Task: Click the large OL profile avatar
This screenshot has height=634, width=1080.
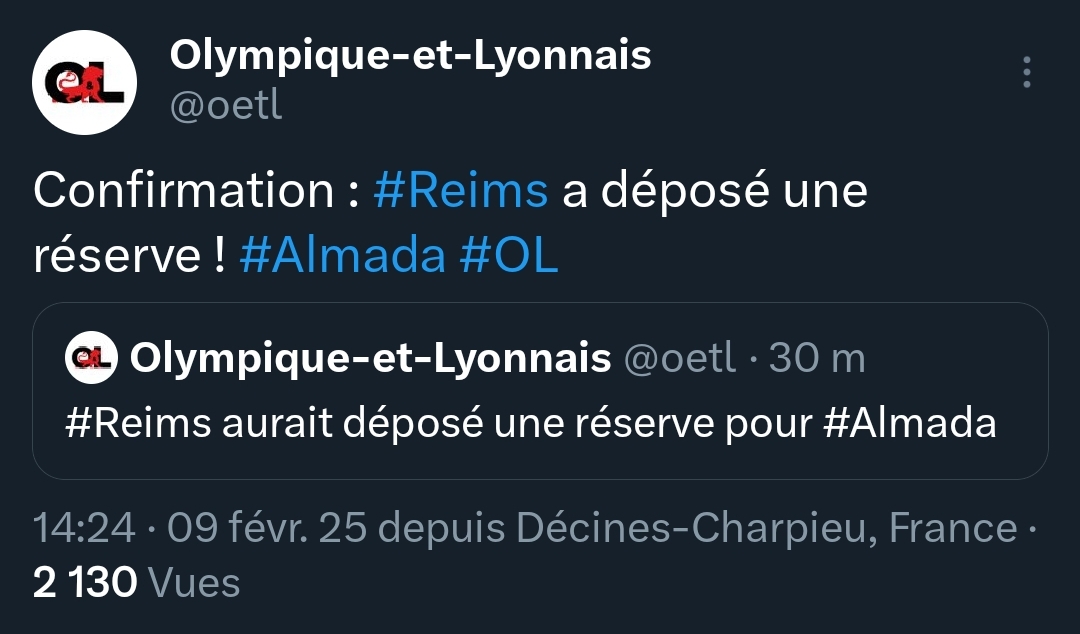Action: pyautogui.click(x=85, y=83)
